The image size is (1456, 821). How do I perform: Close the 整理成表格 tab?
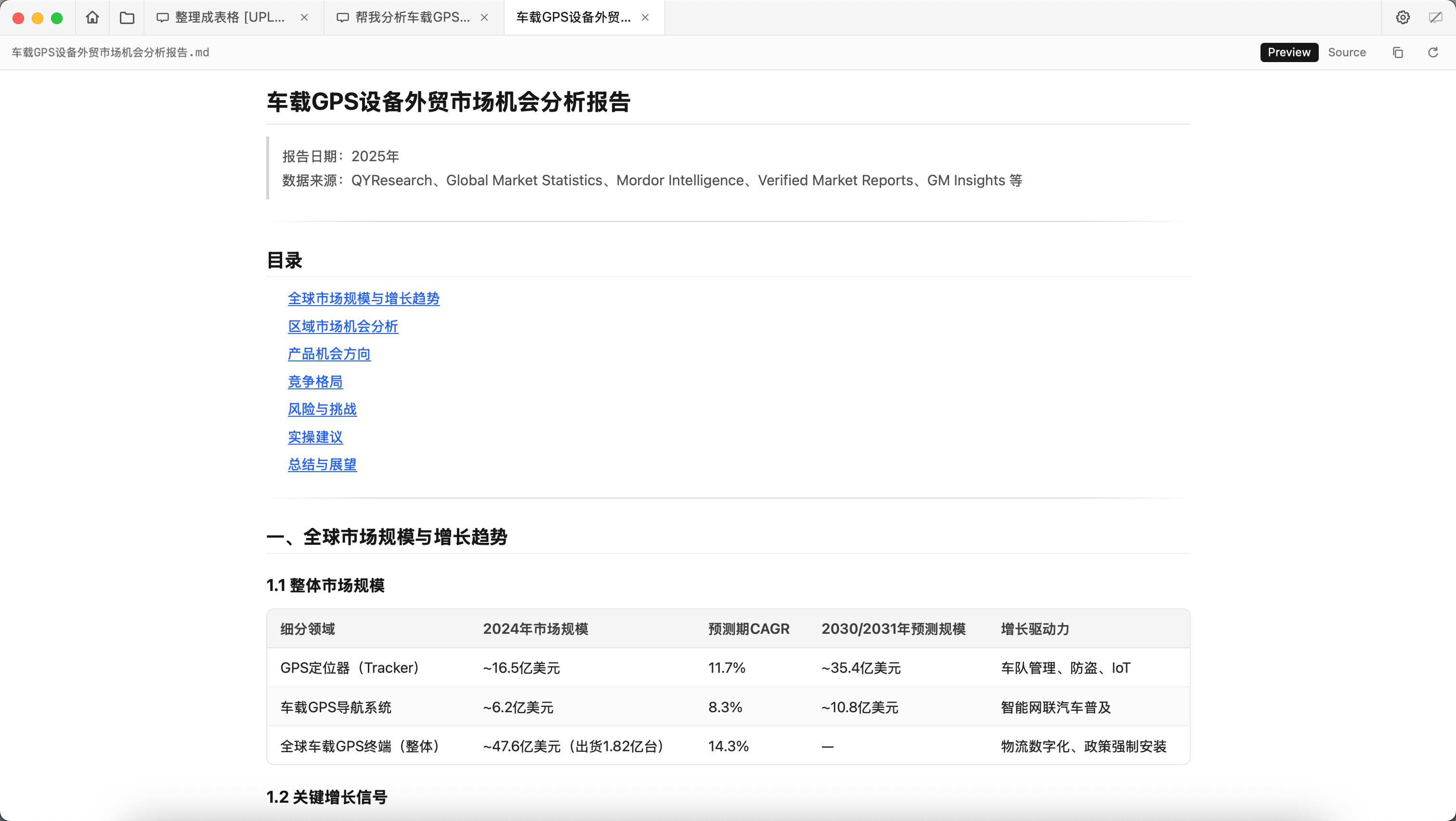(x=304, y=17)
